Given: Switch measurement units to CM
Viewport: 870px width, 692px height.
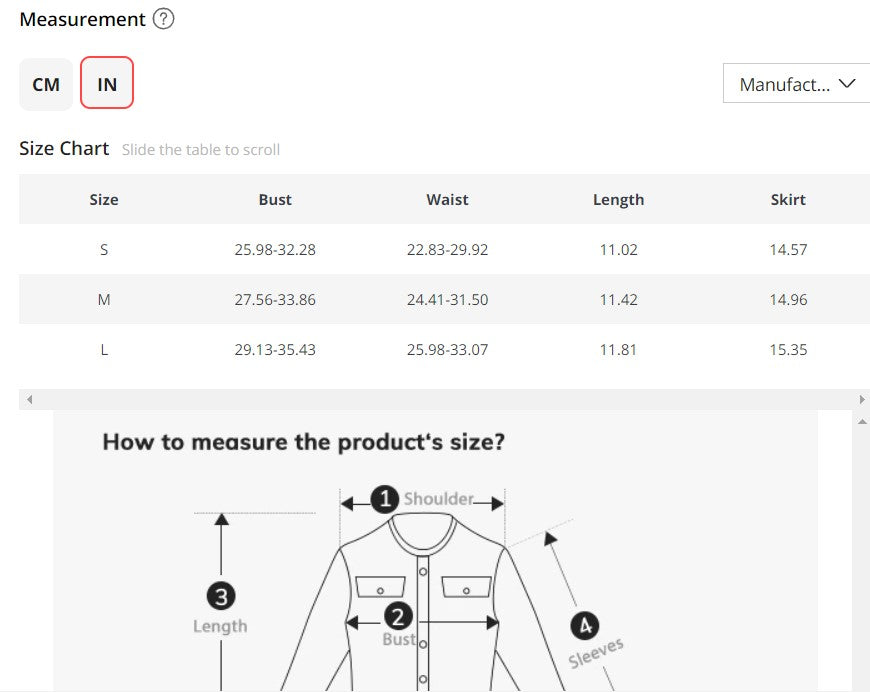Looking at the screenshot, I should pyautogui.click(x=46, y=84).
